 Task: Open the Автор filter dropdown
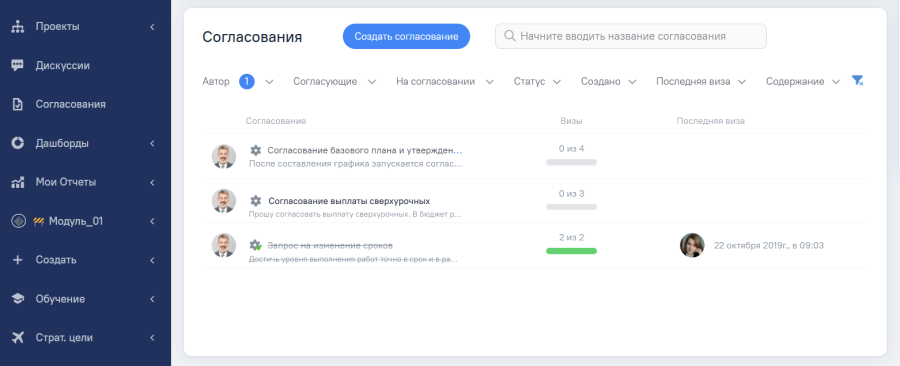[x=269, y=82]
